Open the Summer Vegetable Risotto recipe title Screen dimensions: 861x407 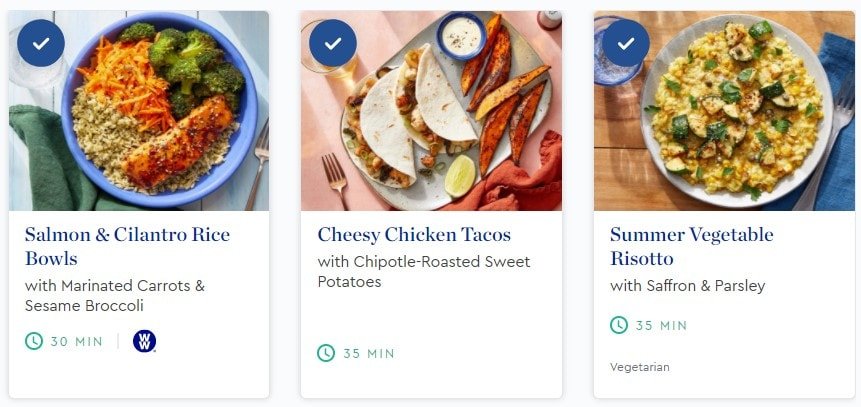pyautogui.click(x=691, y=247)
